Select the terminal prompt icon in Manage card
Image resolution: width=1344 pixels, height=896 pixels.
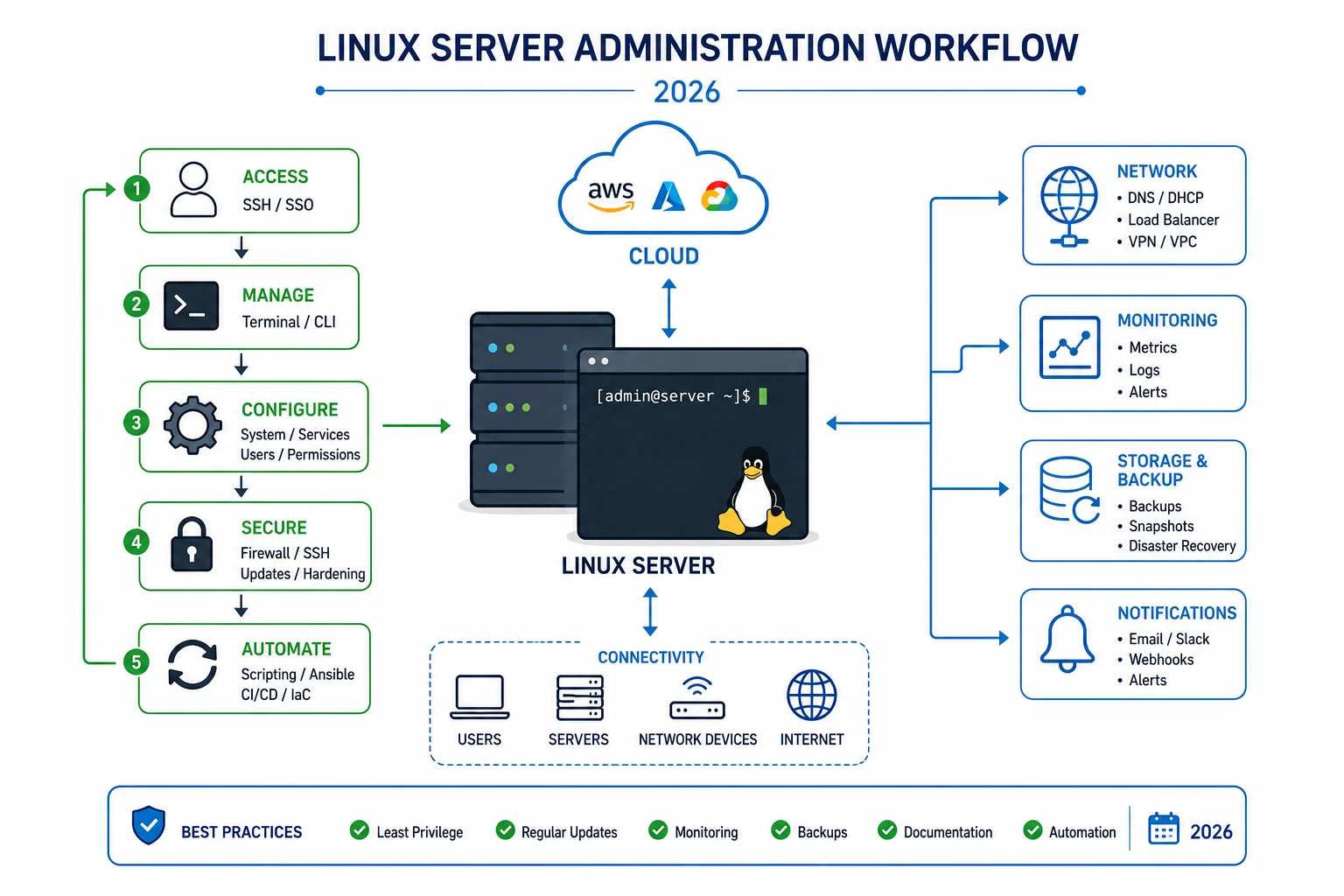pos(191,305)
